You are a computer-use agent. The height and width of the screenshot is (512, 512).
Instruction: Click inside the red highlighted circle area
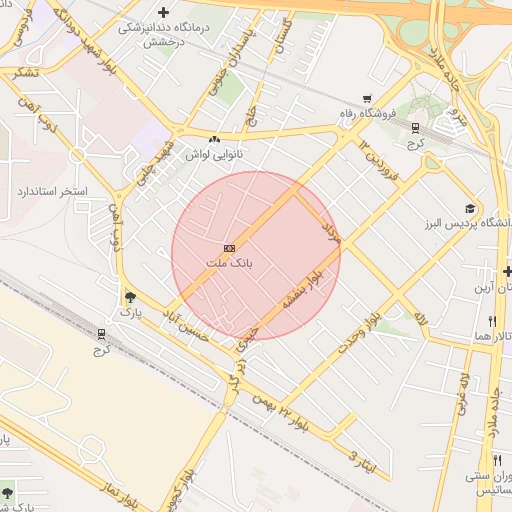click(x=256, y=256)
